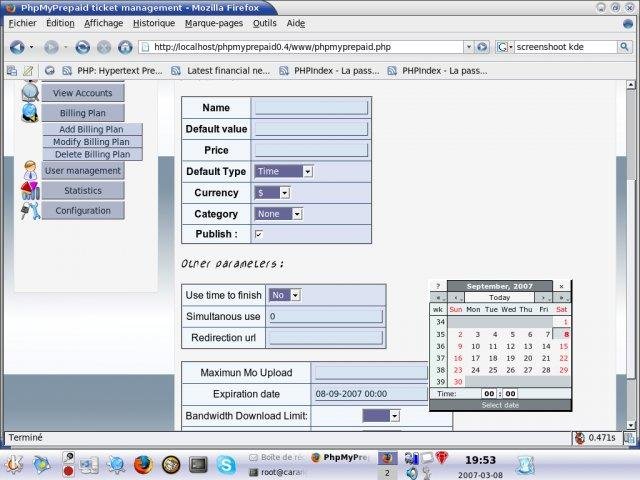This screenshot has height=480, width=640.
Task: Expand the URL history dropdown arrow
Action: (x=469, y=47)
